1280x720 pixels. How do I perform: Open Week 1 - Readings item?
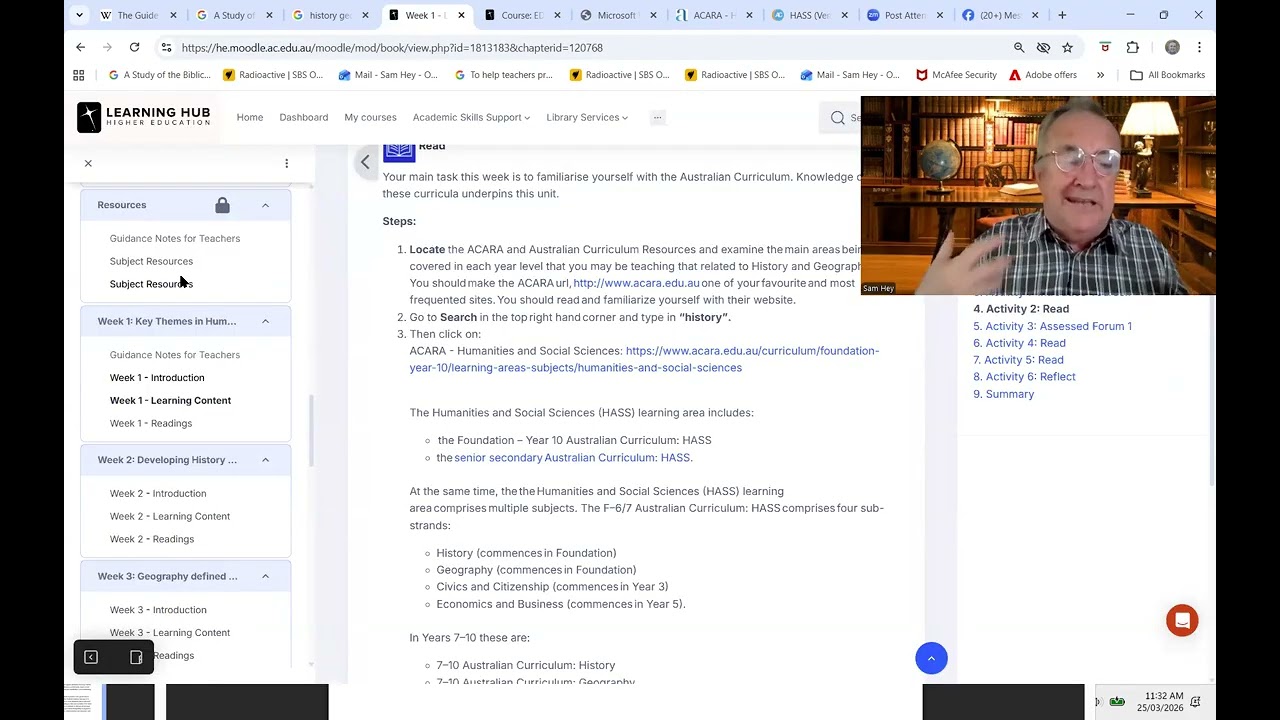tap(151, 424)
